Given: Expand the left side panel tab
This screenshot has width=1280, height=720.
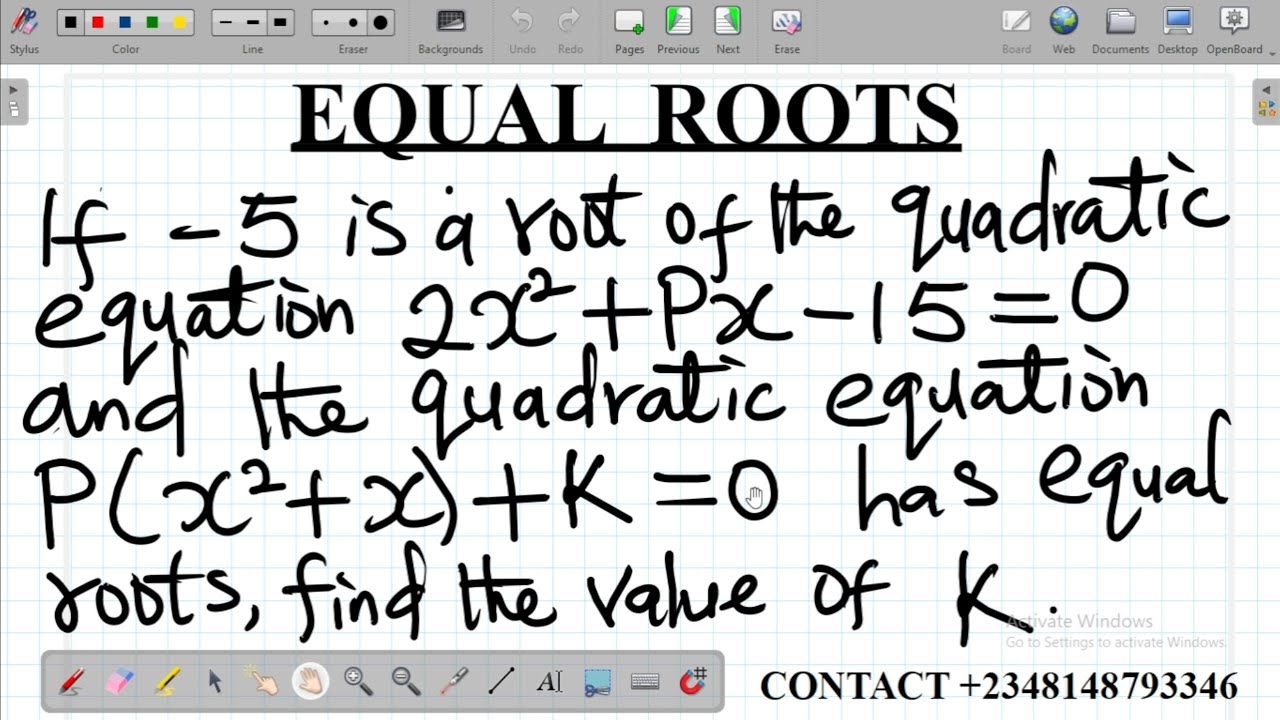Looking at the screenshot, I should tap(14, 101).
